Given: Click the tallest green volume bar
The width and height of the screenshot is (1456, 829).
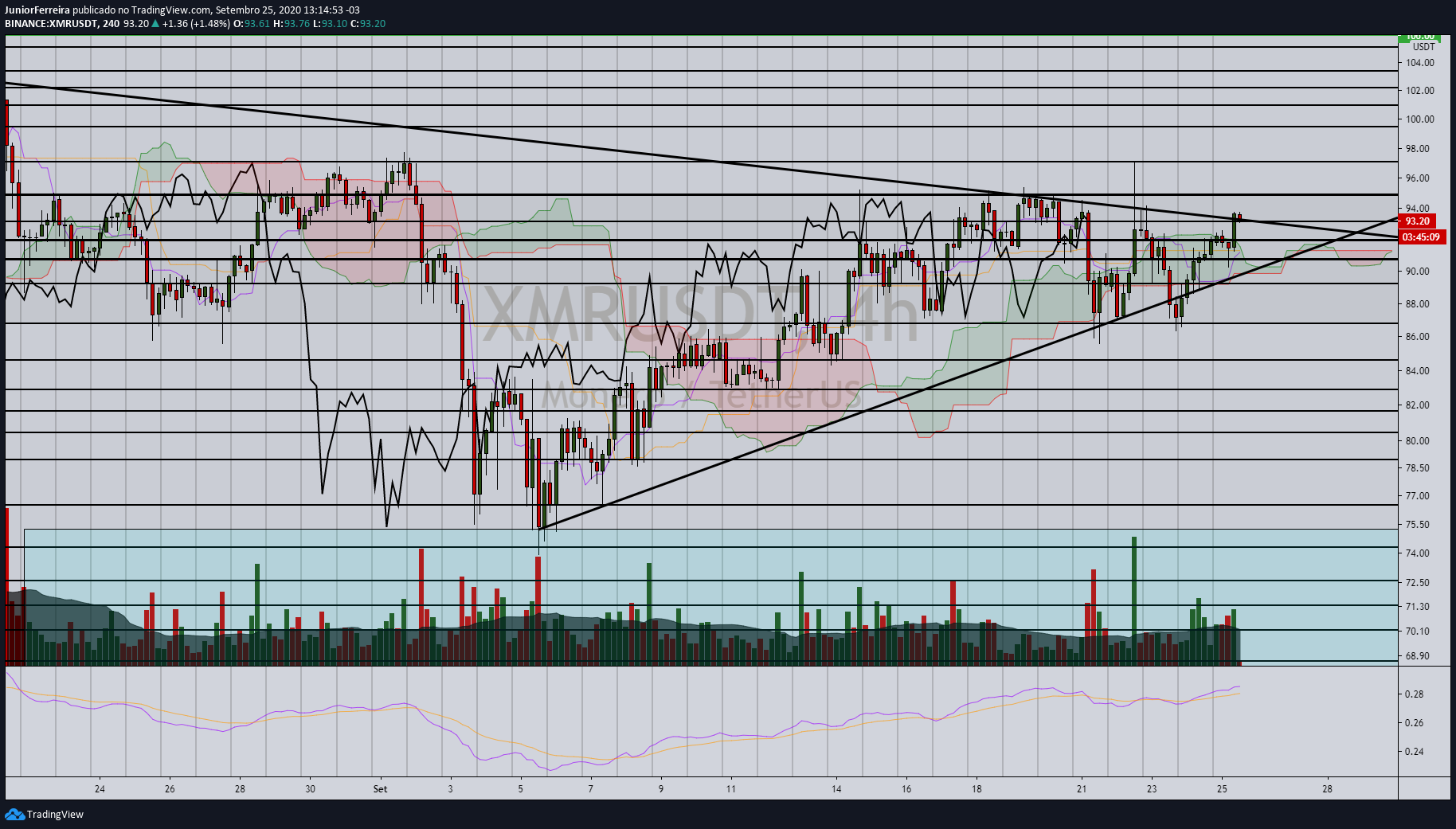Looking at the screenshot, I should (x=1134, y=600).
